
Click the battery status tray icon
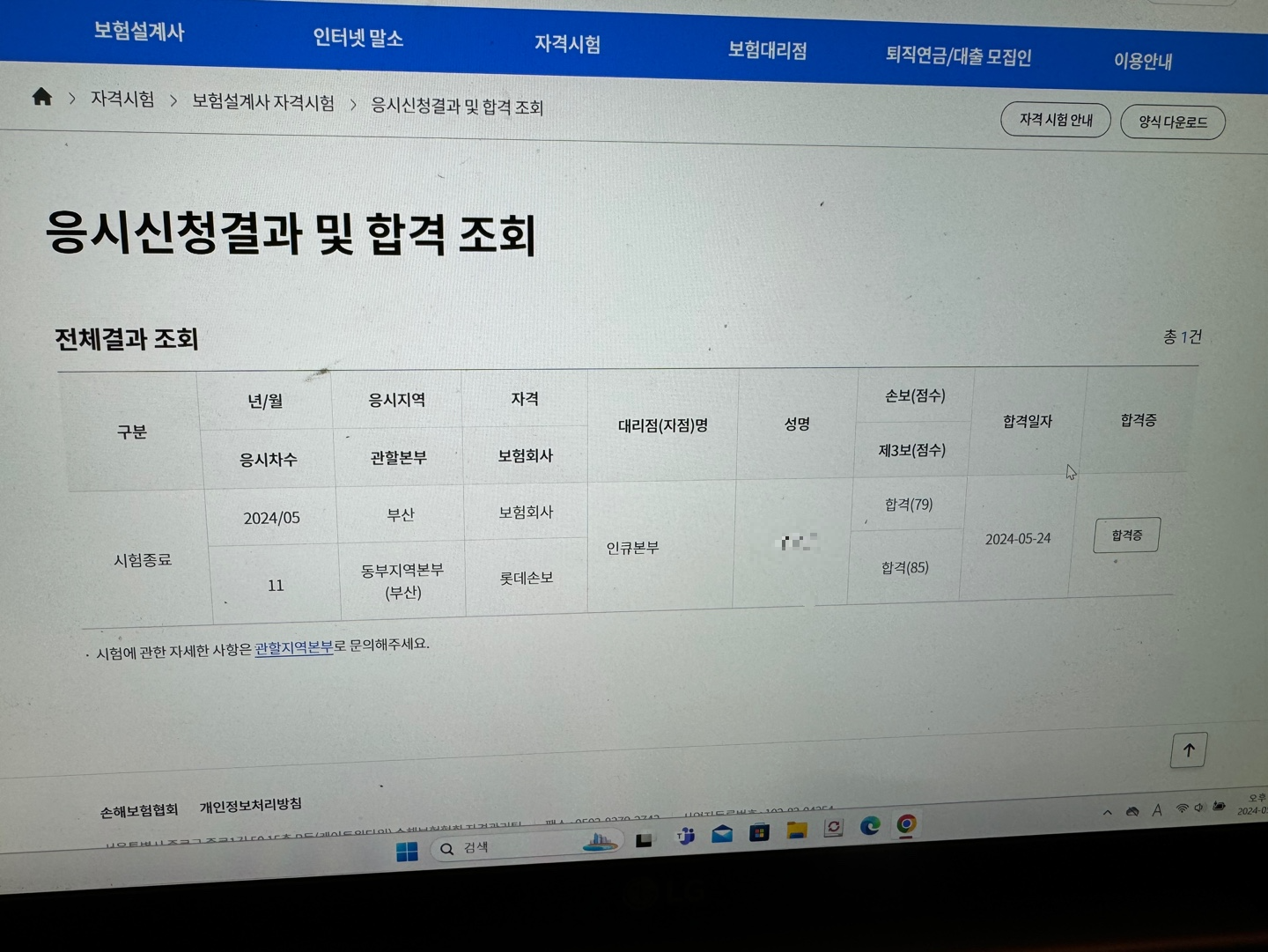(x=1220, y=806)
